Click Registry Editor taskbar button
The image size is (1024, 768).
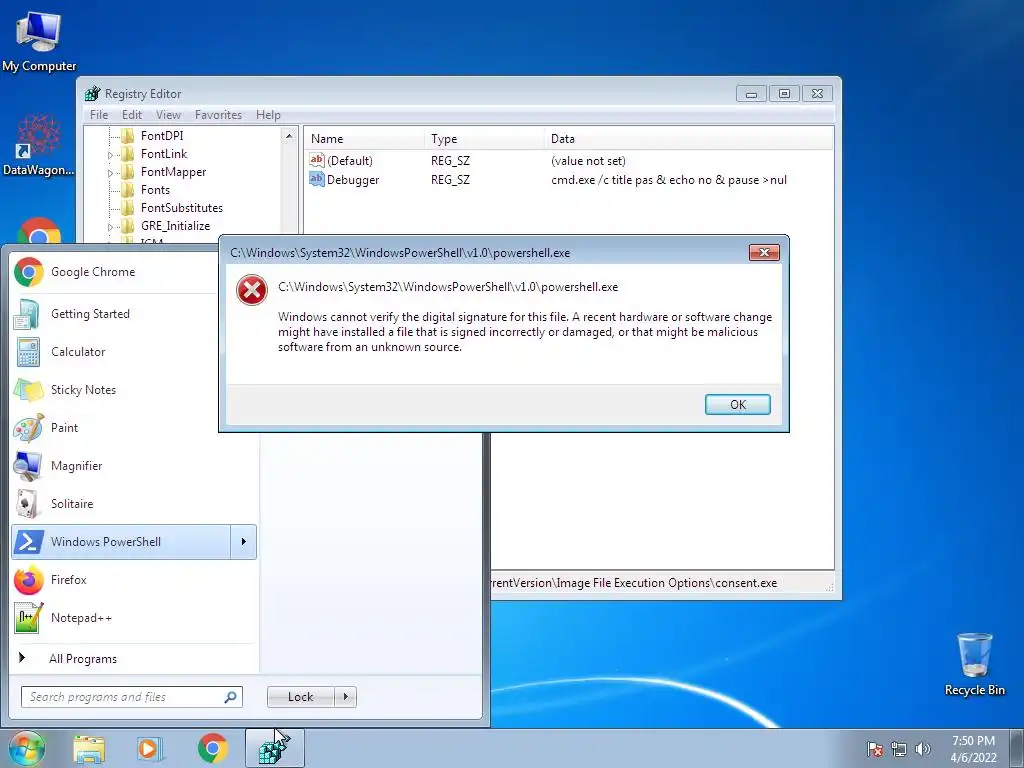275,748
